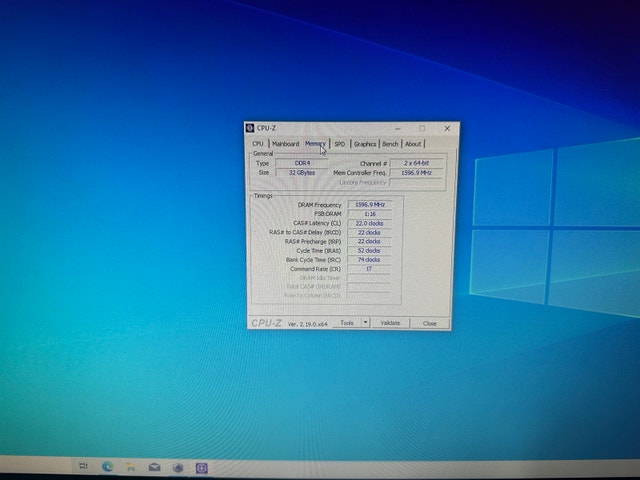640x480 pixels.
Task: Open Task View from the taskbar
Action: [83, 466]
